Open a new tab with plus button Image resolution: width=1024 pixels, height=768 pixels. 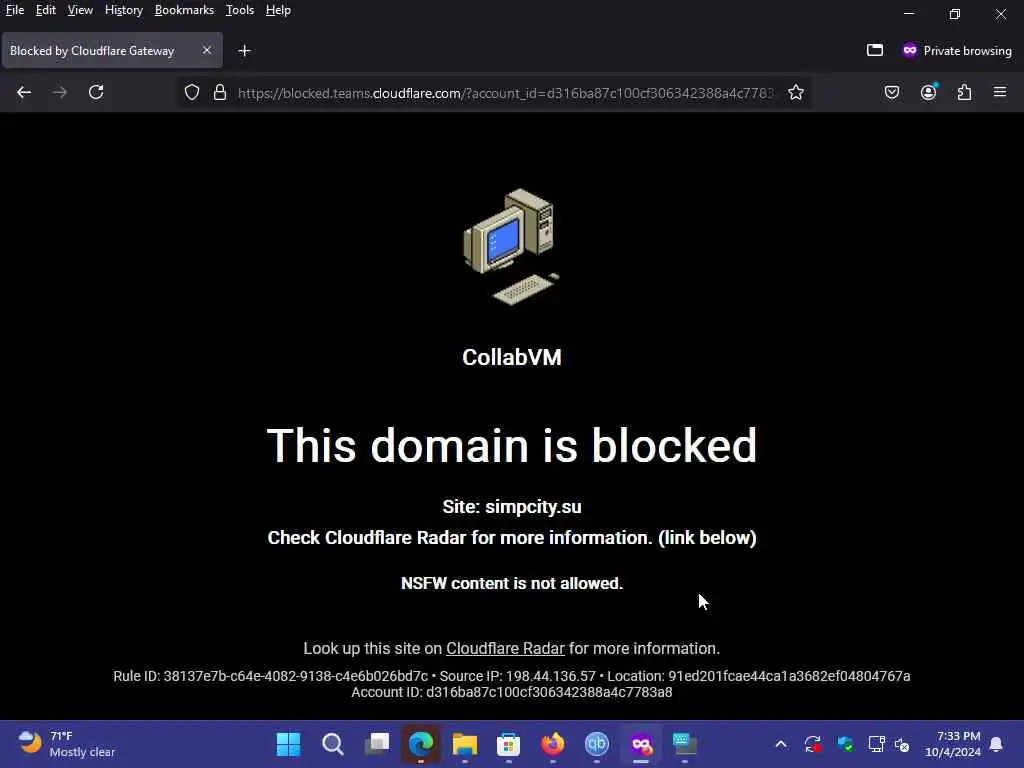tap(244, 51)
